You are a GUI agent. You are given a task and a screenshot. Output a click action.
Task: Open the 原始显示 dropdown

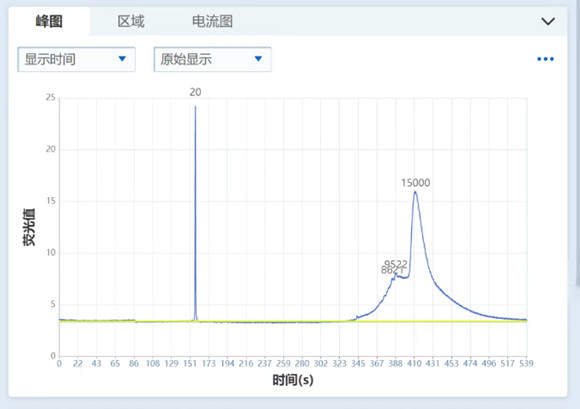coord(212,59)
